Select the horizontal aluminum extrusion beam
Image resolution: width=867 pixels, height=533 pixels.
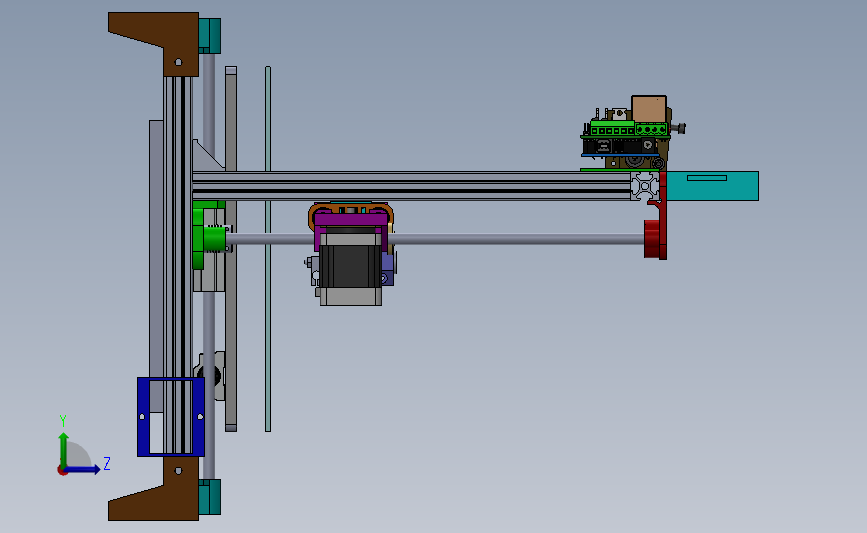coord(411,186)
